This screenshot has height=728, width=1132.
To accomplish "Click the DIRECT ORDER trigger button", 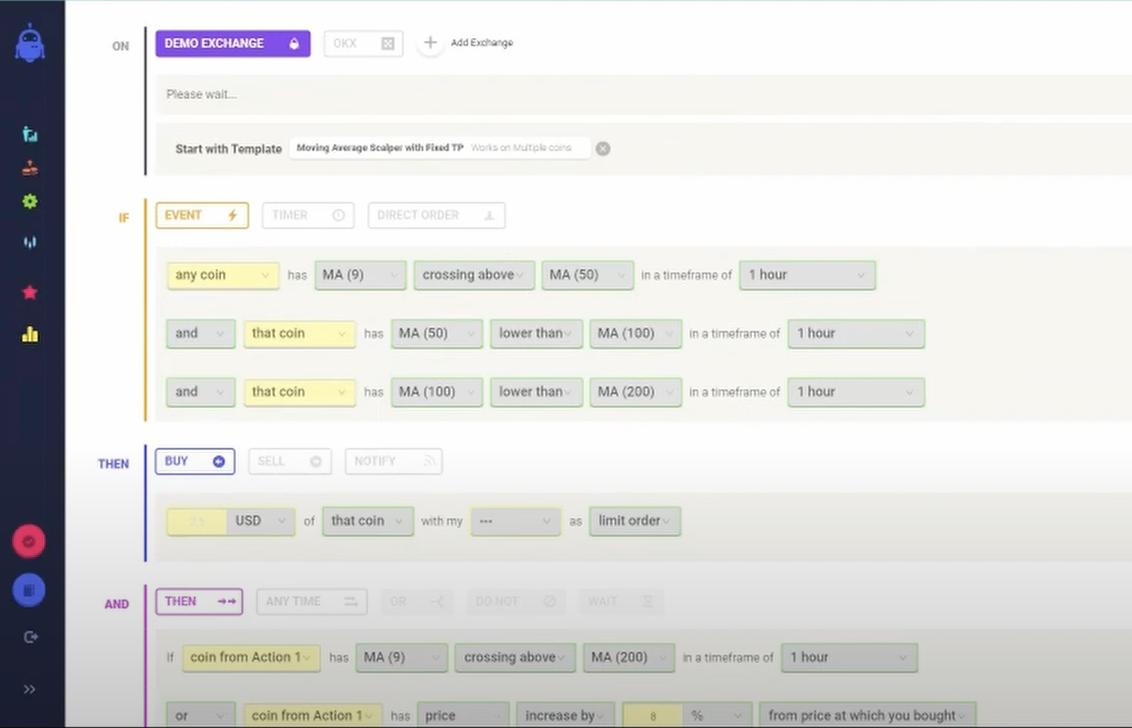I will (x=436, y=215).
